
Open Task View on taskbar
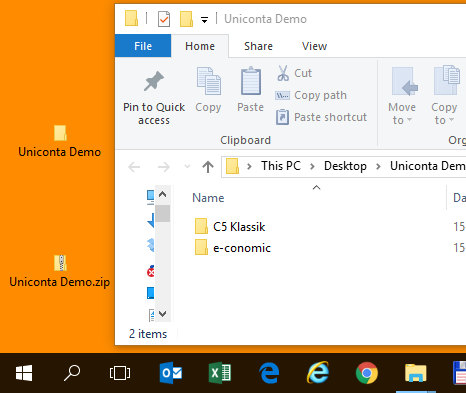pyautogui.click(x=120, y=373)
